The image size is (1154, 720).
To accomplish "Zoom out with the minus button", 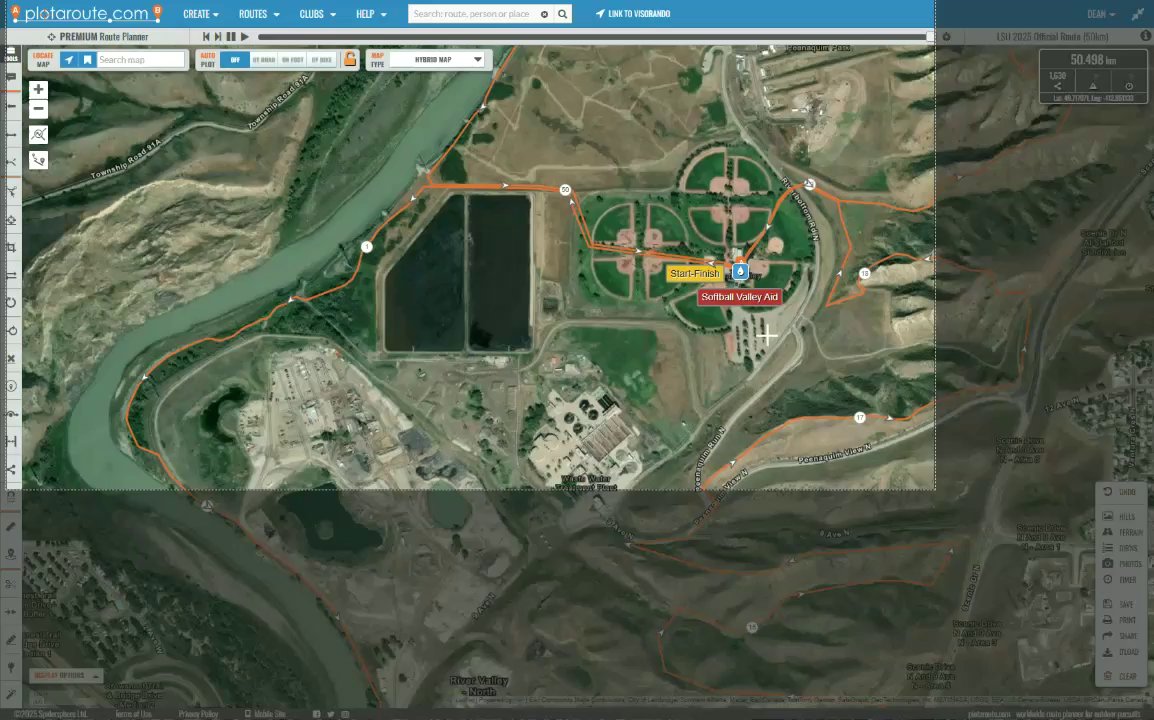I will (38, 109).
